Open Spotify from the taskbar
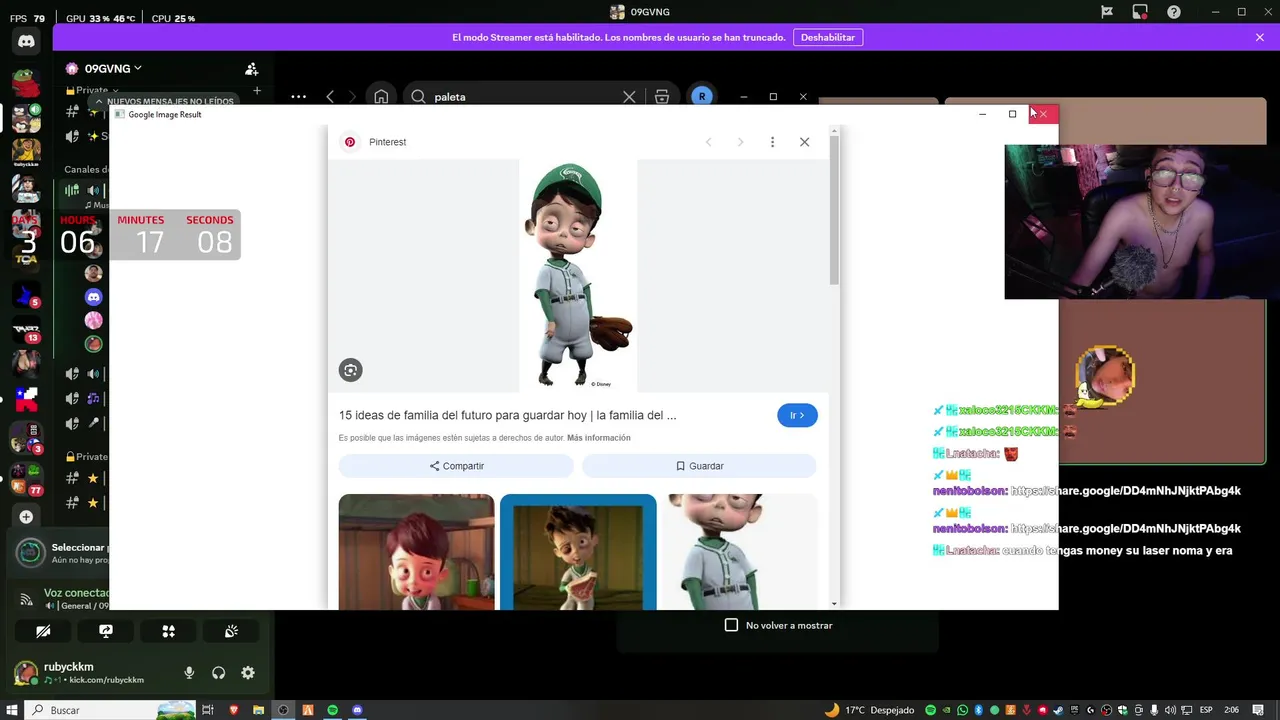The image size is (1280, 720). point(333,710)
